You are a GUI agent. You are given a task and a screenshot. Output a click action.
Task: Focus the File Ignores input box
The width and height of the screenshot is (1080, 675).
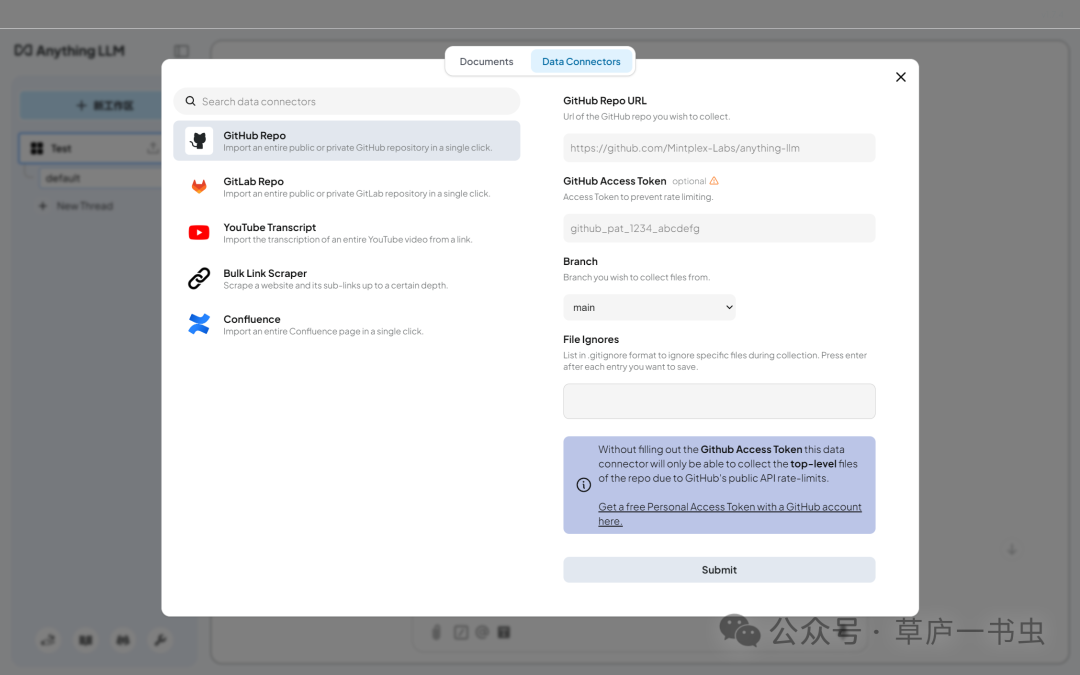719,401
